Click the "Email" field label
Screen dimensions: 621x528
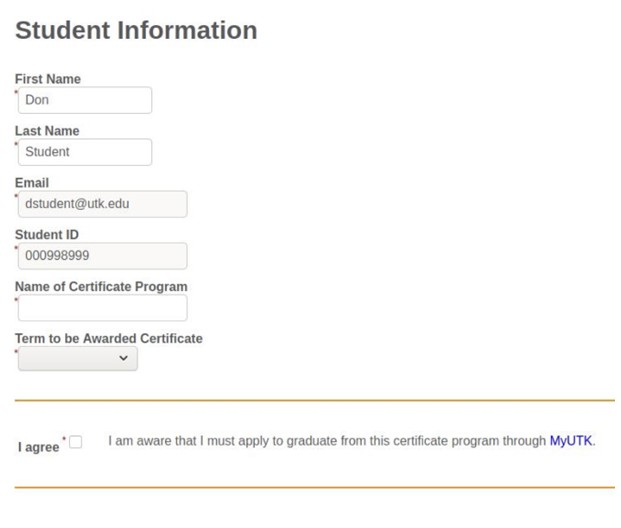coord(32,183)
